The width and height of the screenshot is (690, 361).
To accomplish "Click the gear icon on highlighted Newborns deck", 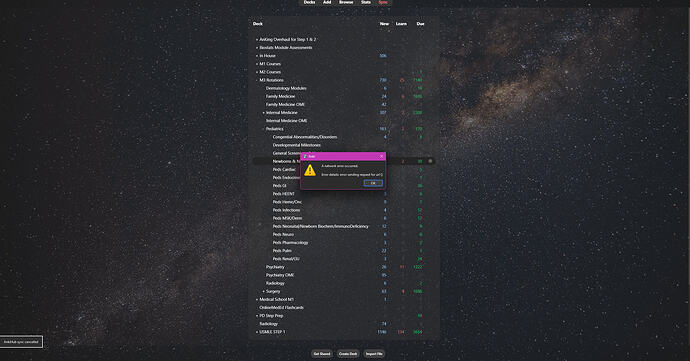I will click(x=431, y=161).
